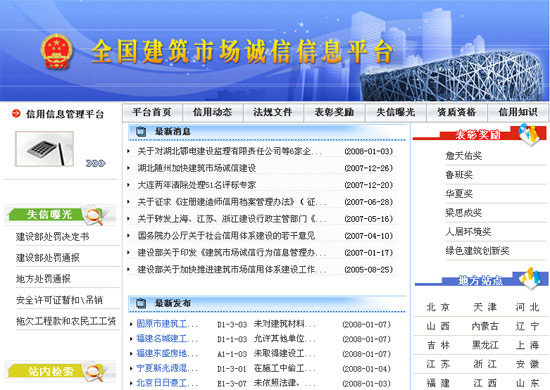The height and width of the screenshot is (390, 550).
Task: Go to the 失信曝光 navigation tab
Action: (x=396, y=112)
